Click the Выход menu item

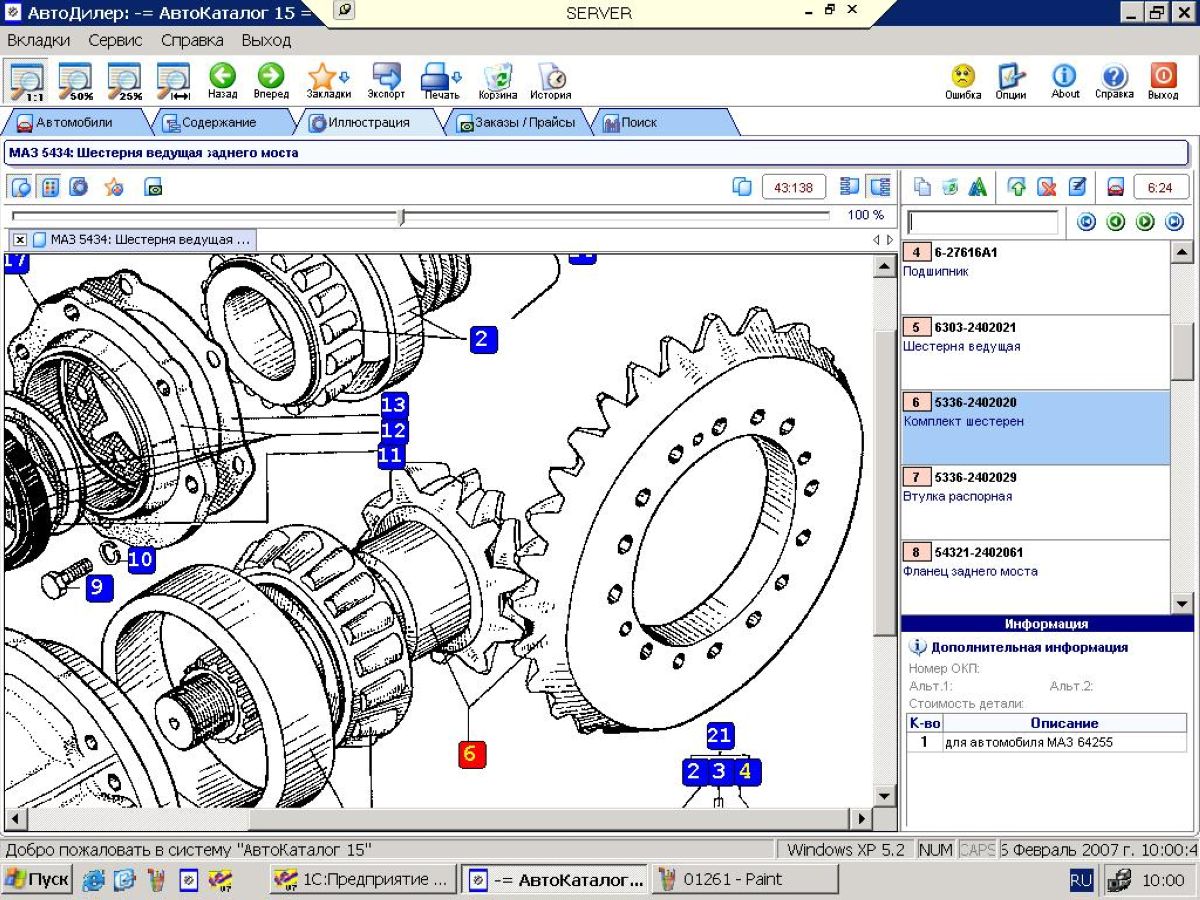coord(266,41)
